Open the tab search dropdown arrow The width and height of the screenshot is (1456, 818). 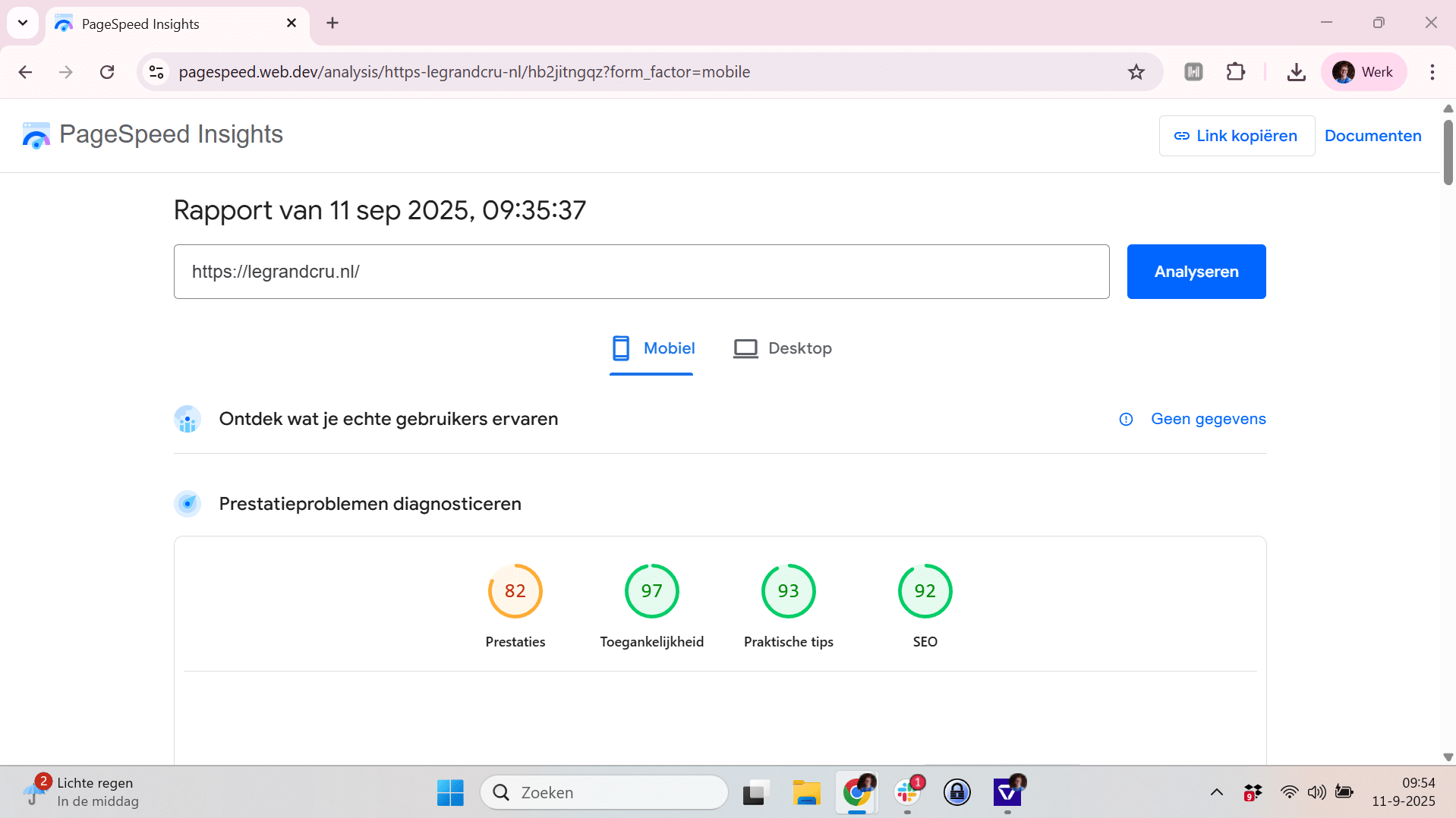[x=23, y=23]
